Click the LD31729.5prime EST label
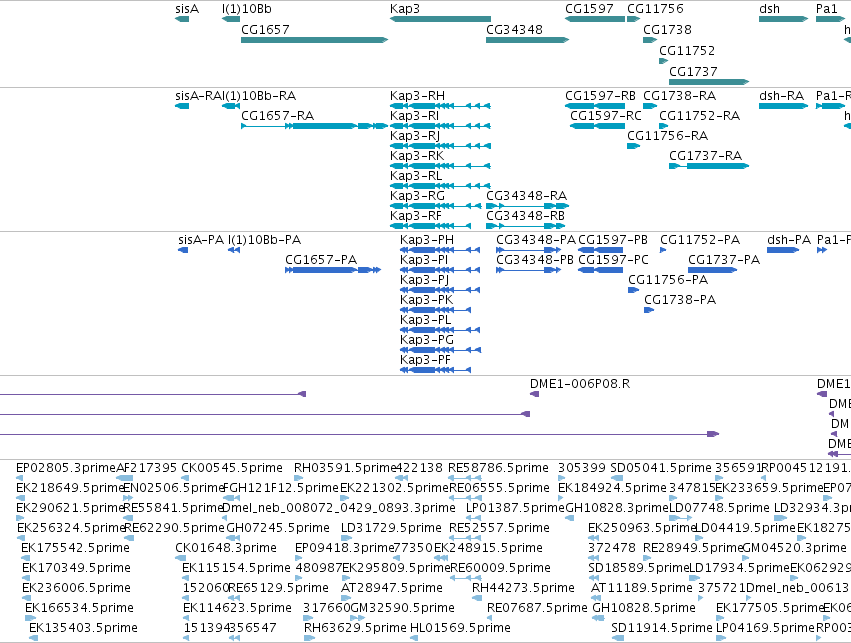Screen dimensions: 851x643 coord(392,528)
